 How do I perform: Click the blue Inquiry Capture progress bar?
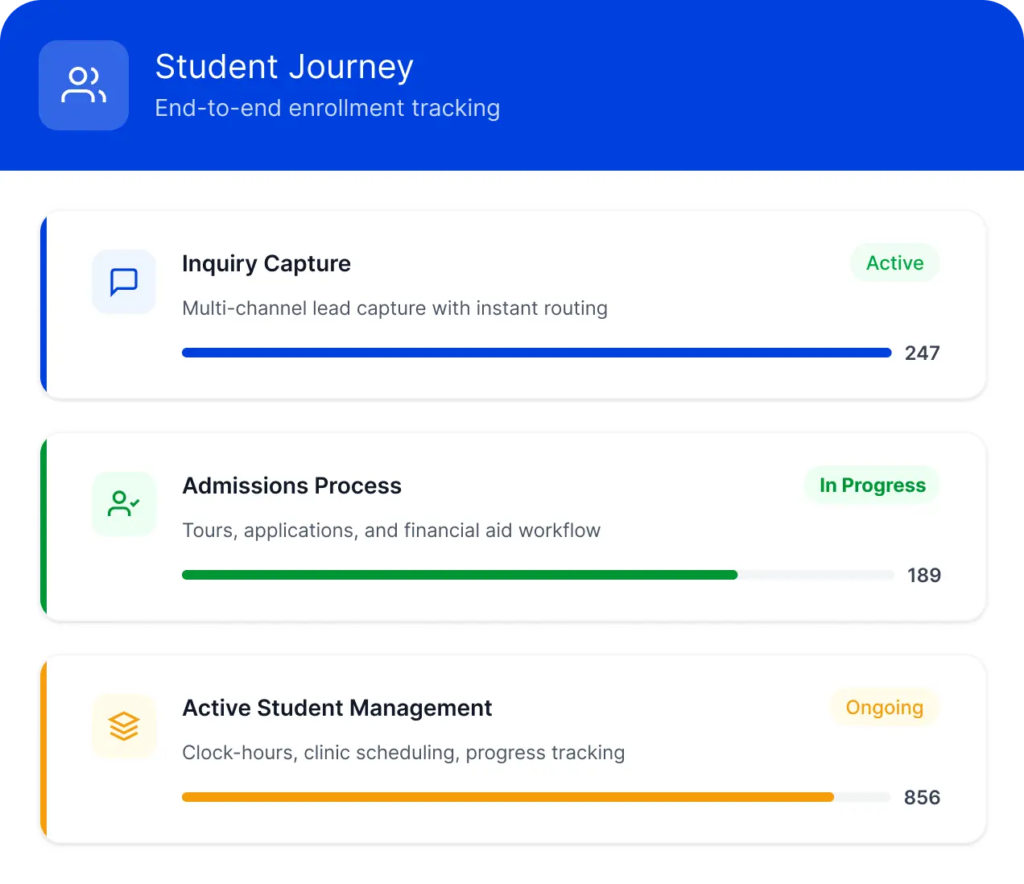(536, 353)
